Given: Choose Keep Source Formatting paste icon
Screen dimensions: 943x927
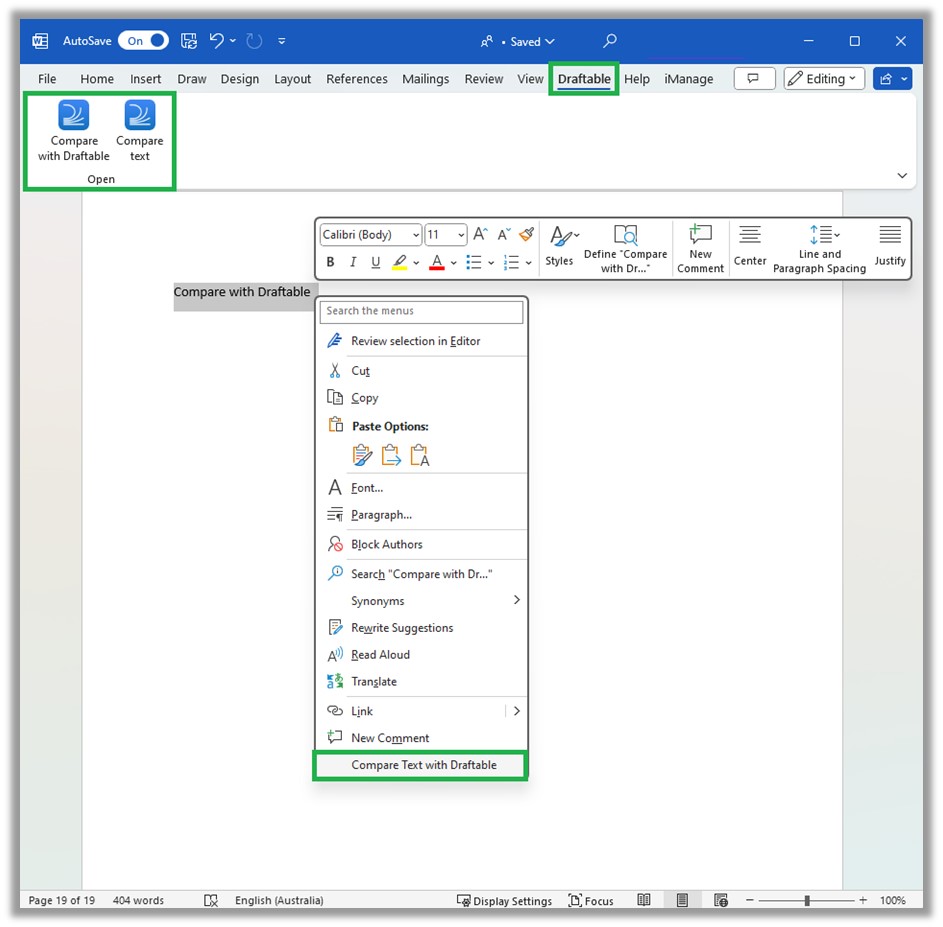Looking at the screenshot, I should [x=362, y=455].
